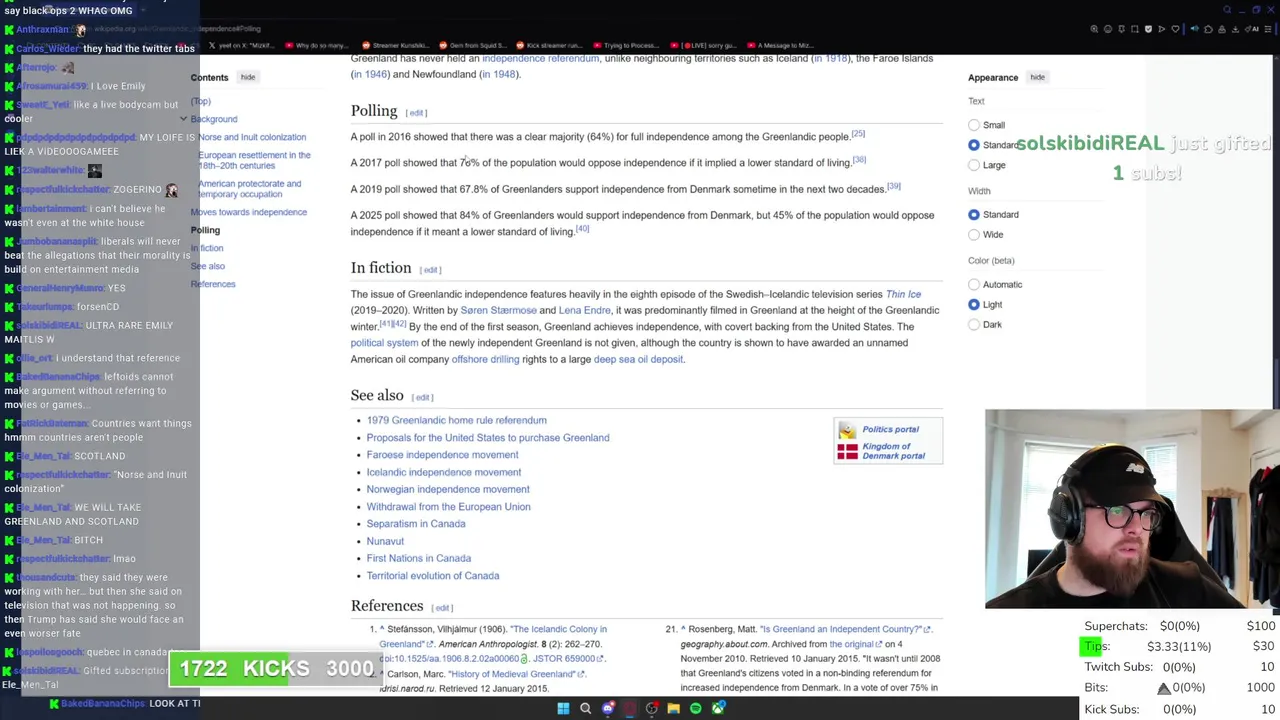Select Dark color mode

pyautogui.click(x=974, y=324)
